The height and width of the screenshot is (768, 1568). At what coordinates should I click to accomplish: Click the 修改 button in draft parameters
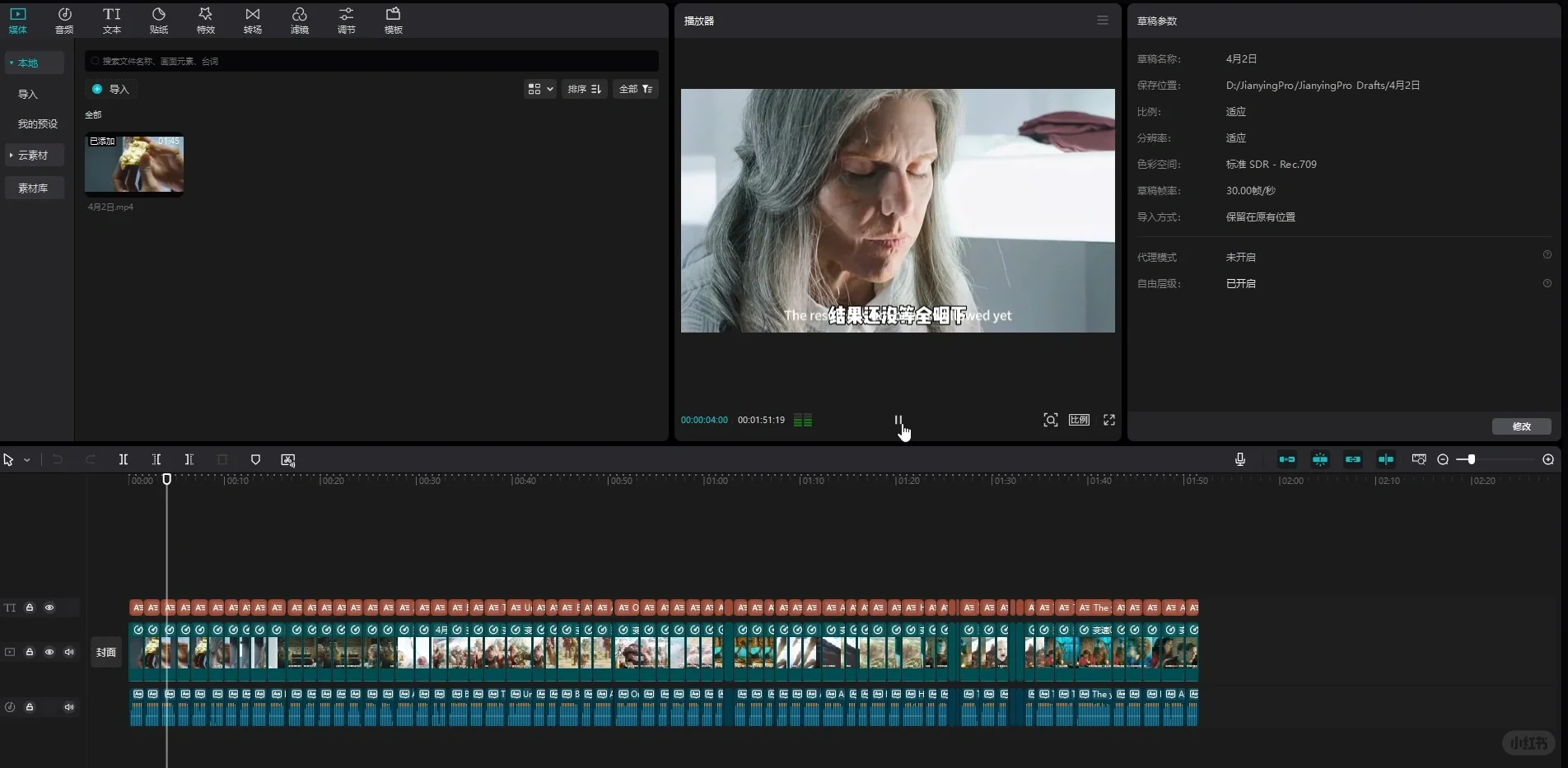pyautogui.click(x=1521, y=426)
